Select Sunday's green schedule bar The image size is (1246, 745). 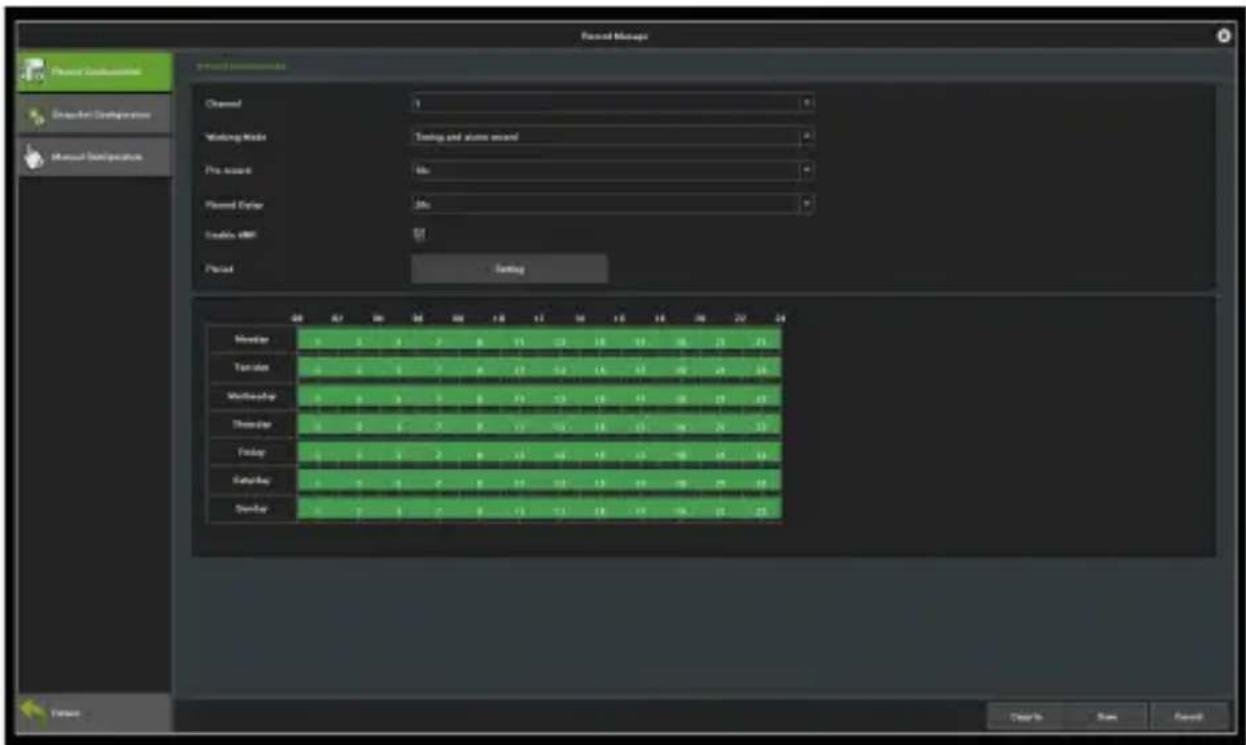[x=539, y=508]
